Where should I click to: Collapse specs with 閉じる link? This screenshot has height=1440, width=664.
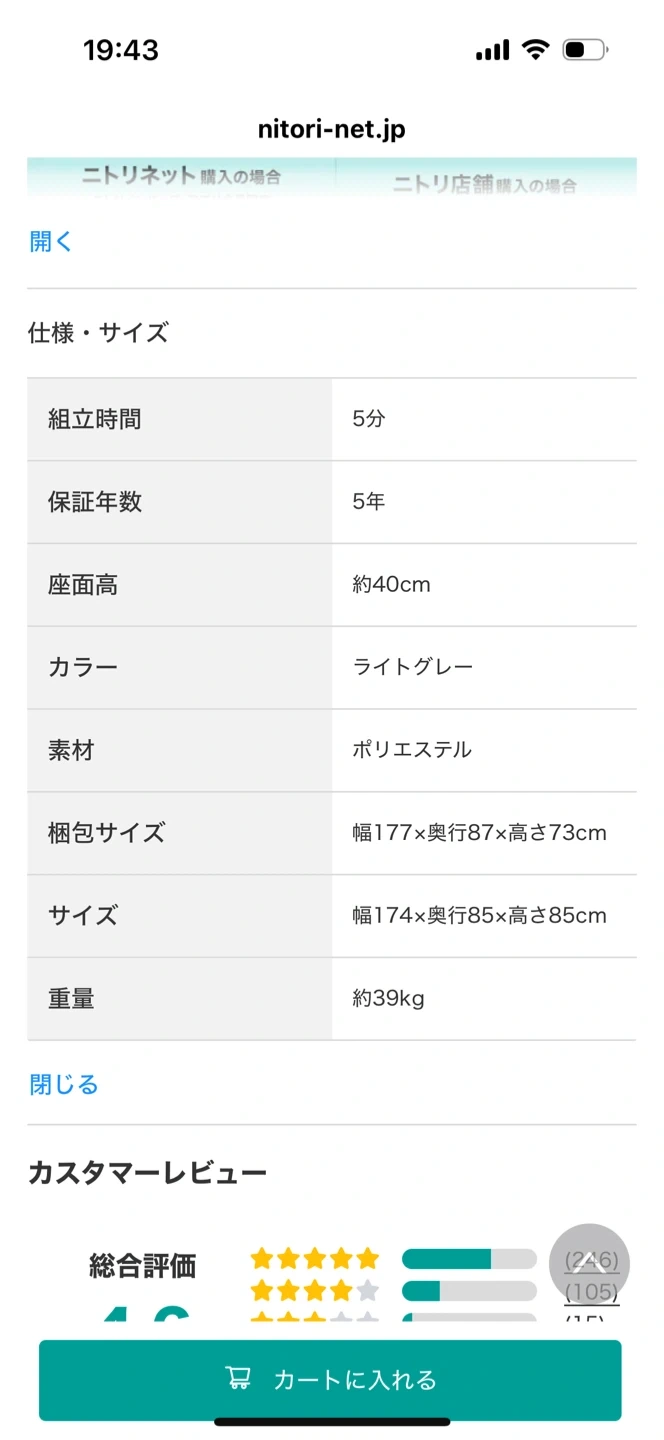point(64,1084)
